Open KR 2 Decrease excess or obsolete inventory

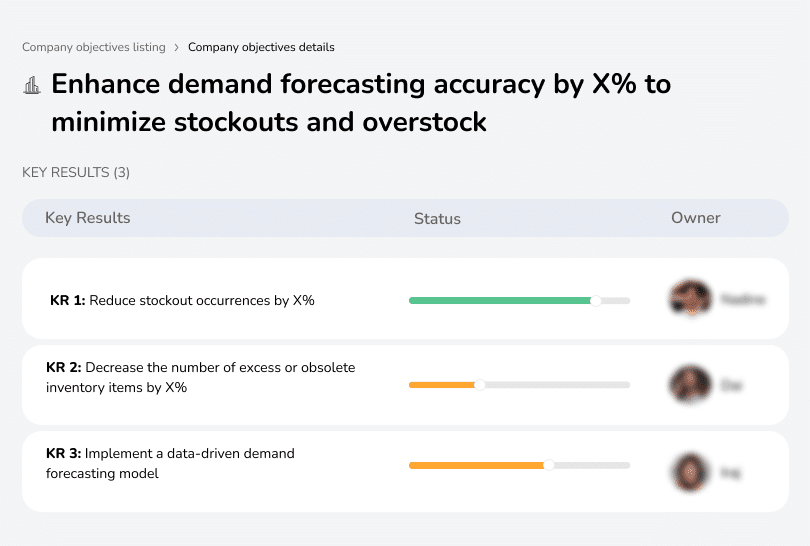pos(200,377)
